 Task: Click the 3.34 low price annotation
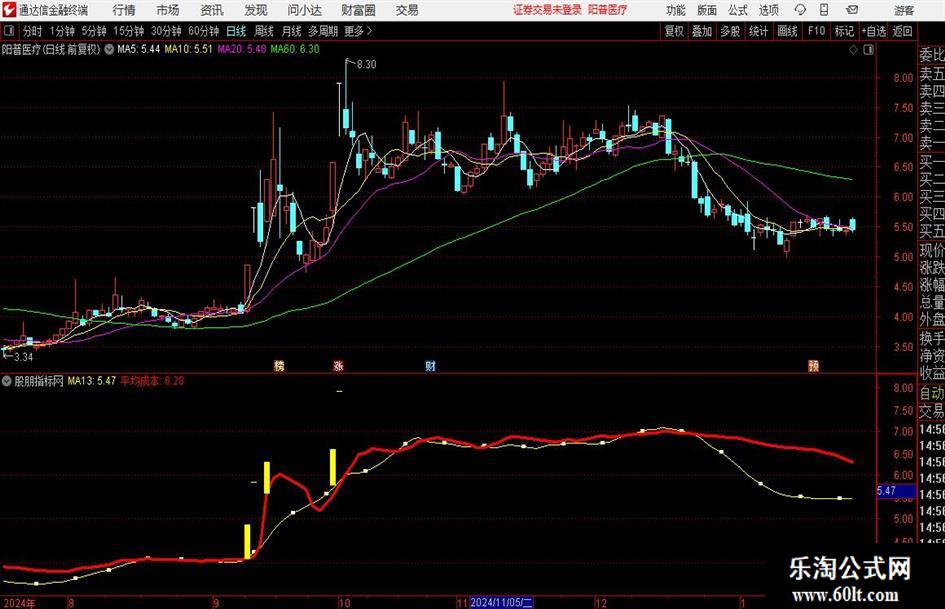pos(23,357)
